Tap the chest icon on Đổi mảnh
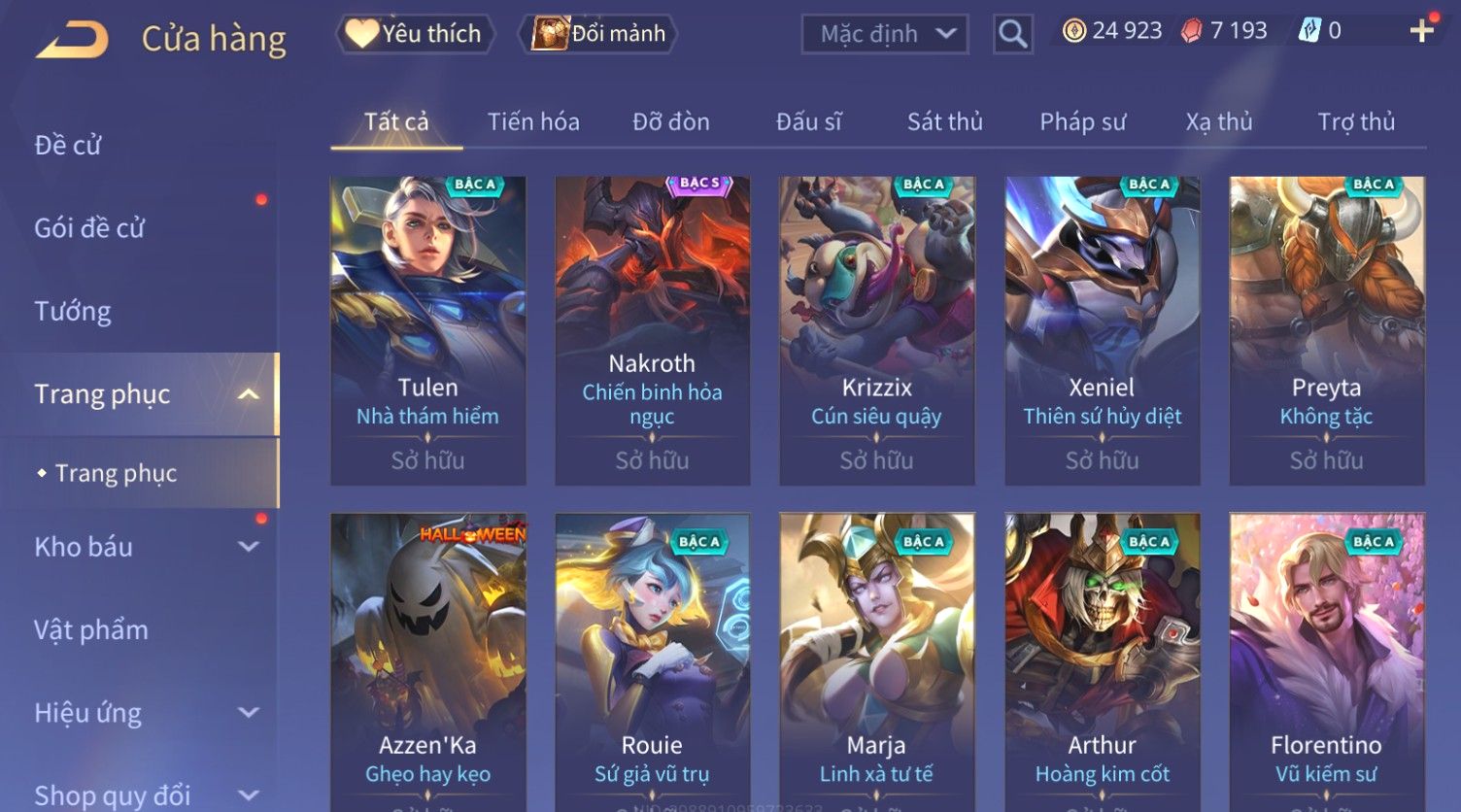 tap(550, 33)
